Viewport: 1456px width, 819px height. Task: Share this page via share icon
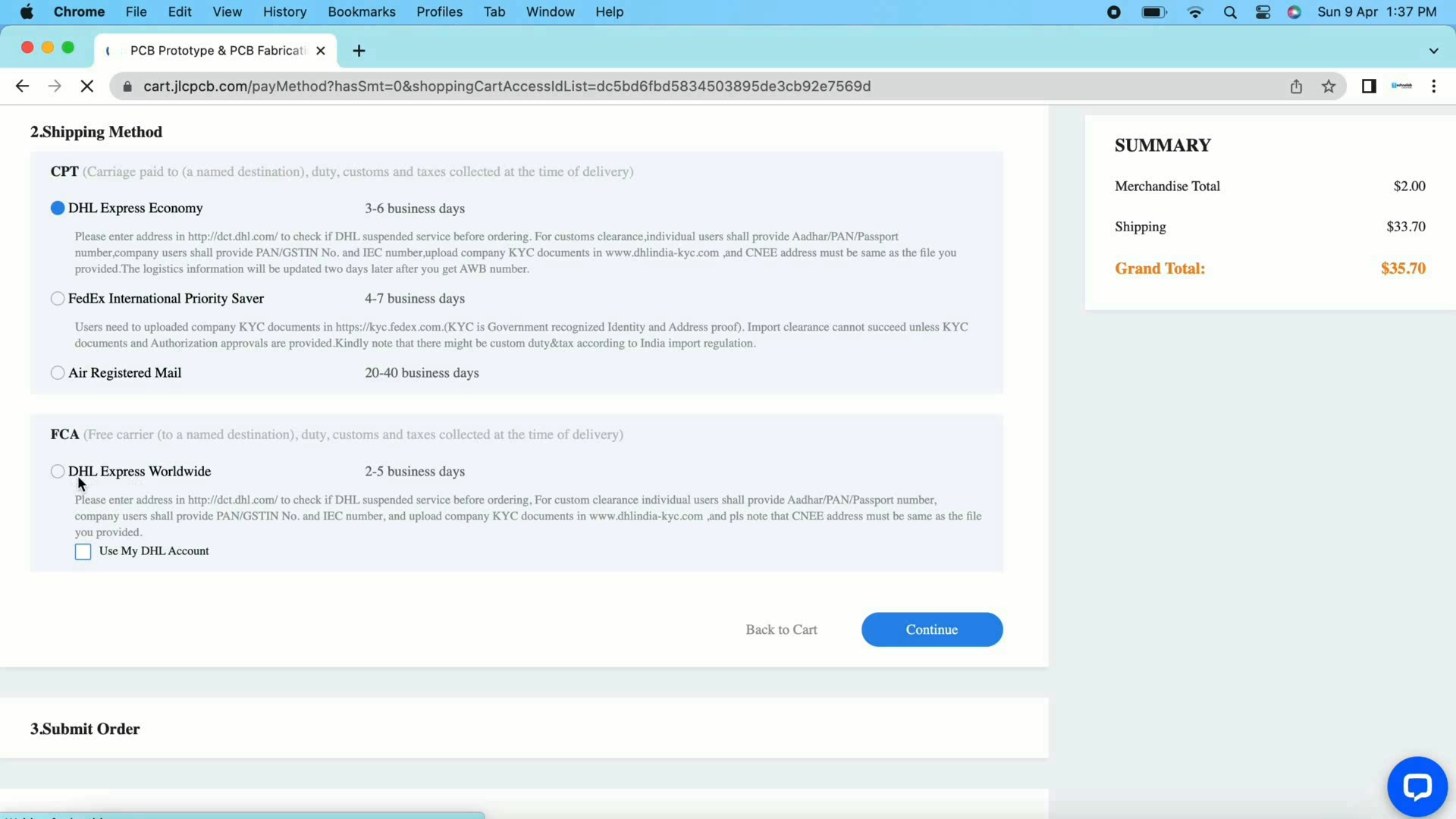click(x=1296, y=86)
